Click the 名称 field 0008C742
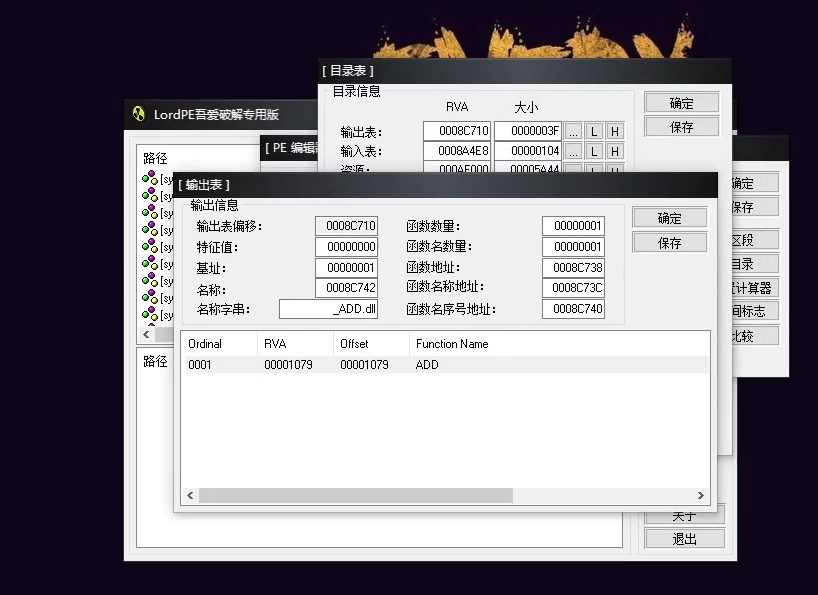Screen dimensions: 818x595 click(x=346, y=287)
